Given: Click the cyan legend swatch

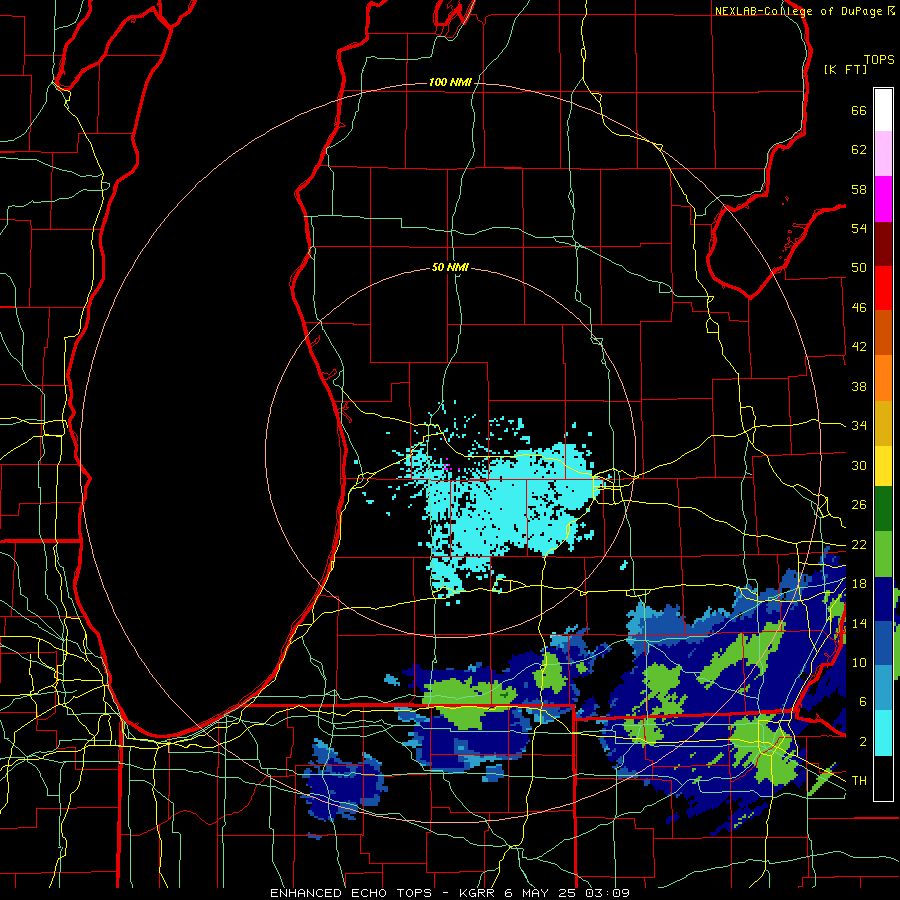Looking at the screenshot, I should coord(883,733).
